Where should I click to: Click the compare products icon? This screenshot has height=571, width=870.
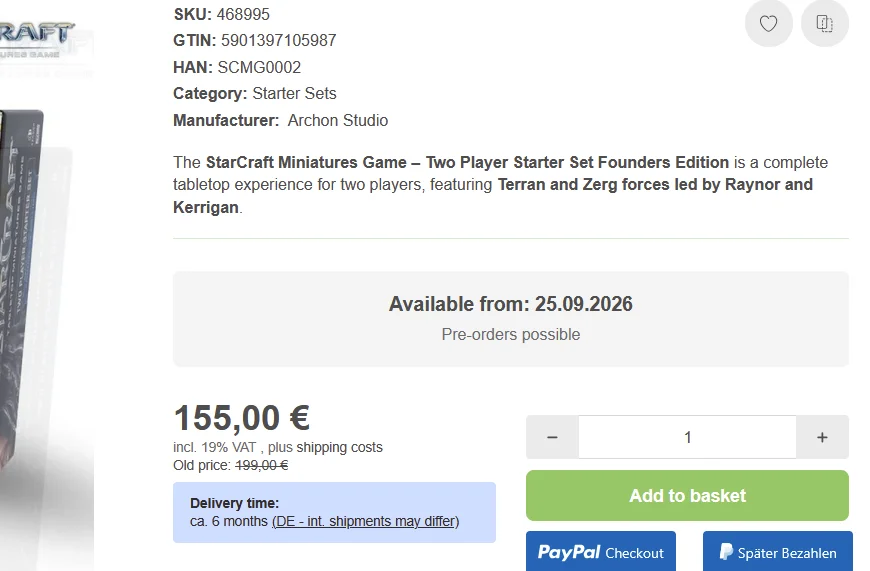(x=825, y=23)
